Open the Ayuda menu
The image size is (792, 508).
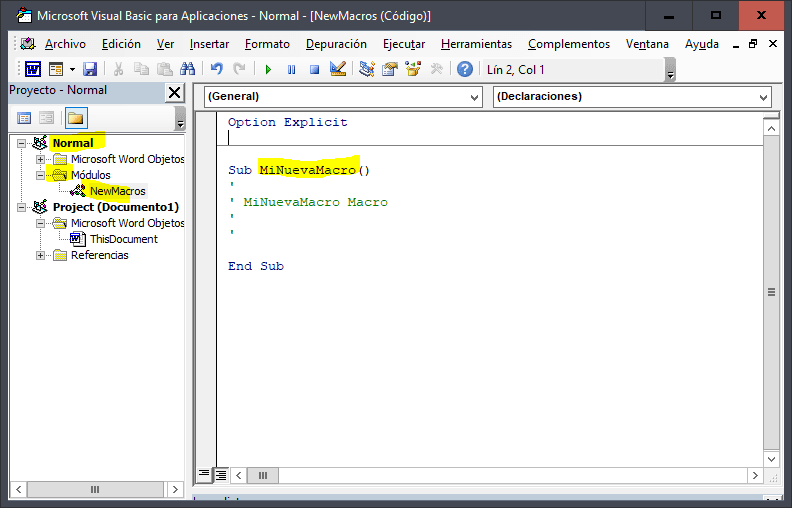(x=702, y=44)
